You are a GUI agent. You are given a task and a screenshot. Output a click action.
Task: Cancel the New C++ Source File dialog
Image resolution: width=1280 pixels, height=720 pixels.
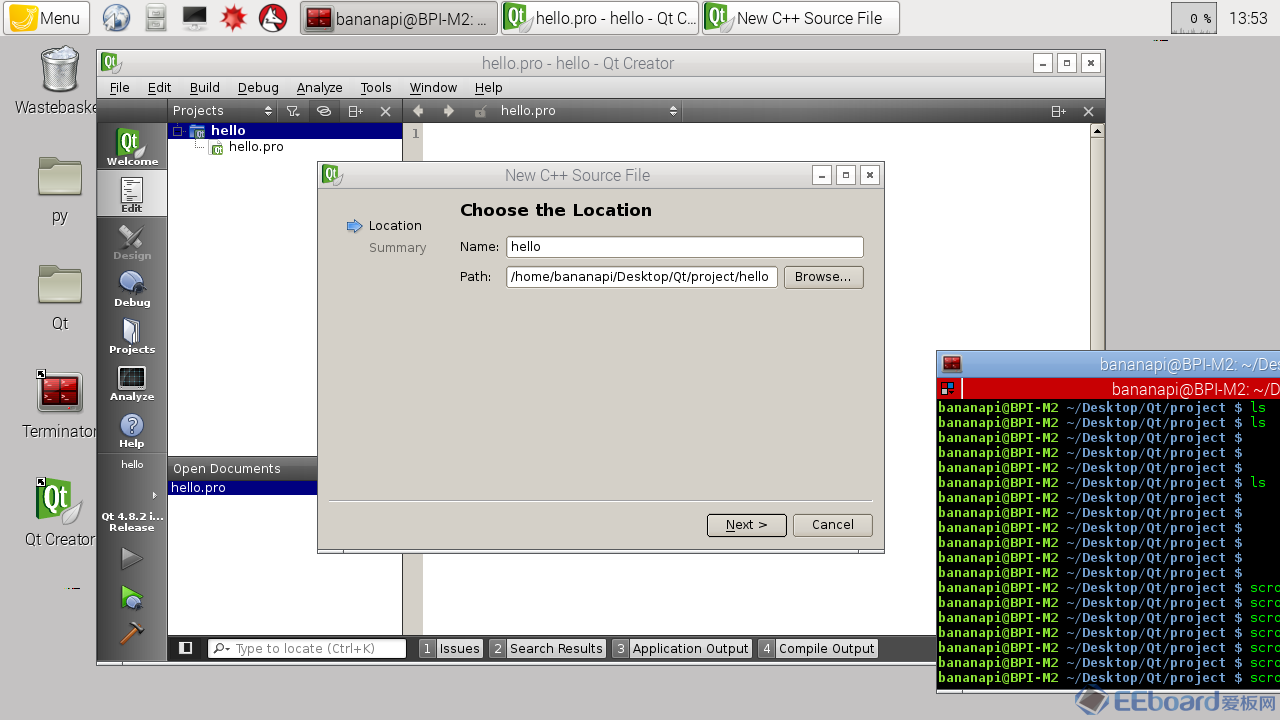pyautogui.click(x=832, y=525)
